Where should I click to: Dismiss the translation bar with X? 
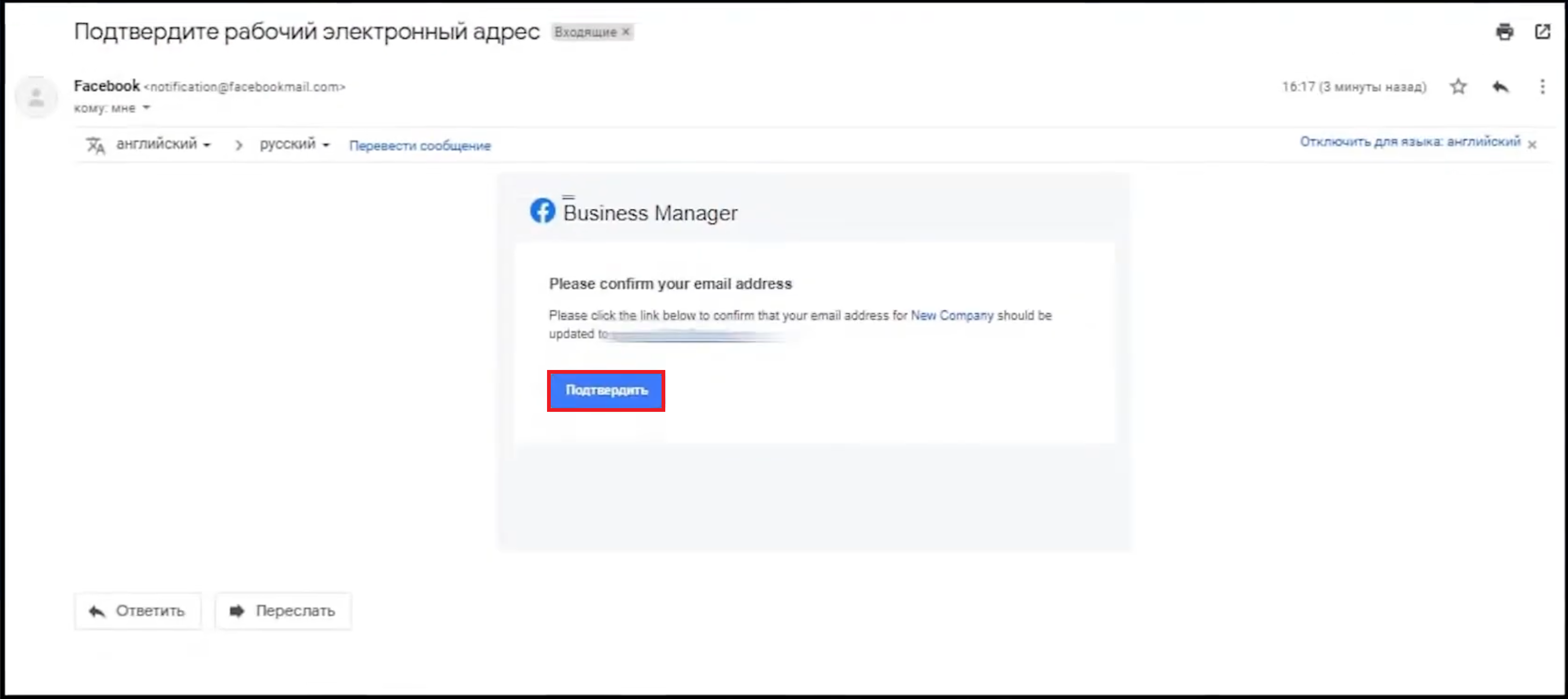tap(1532, 144)
